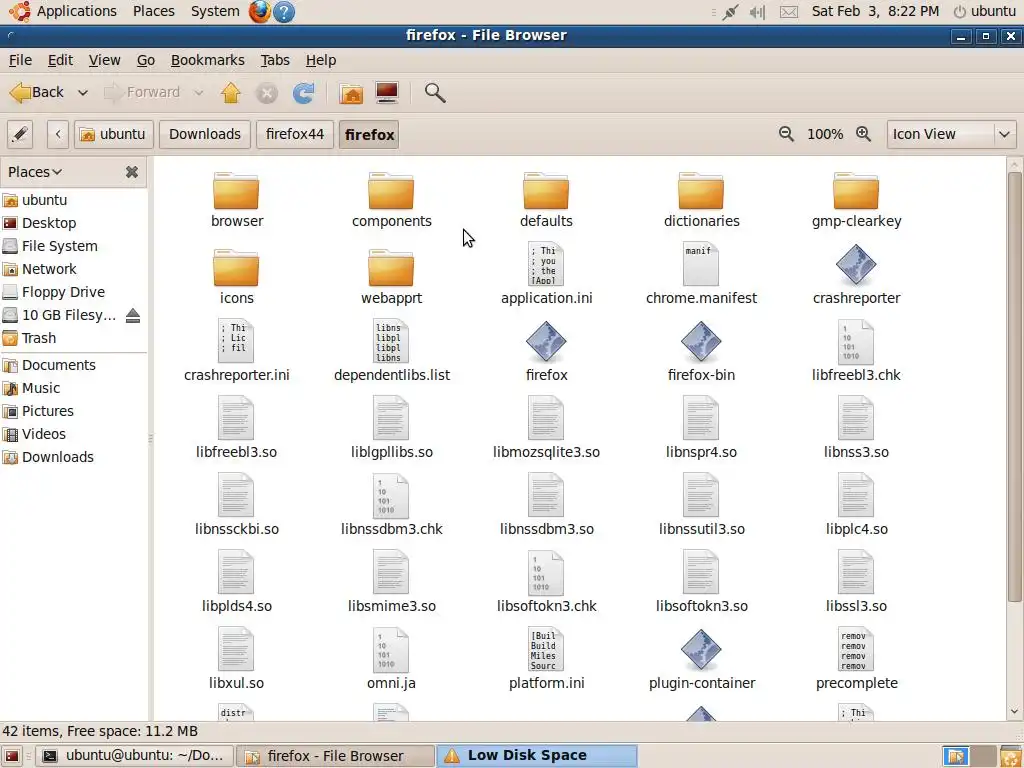
Task: Select the icons folder
Action: coord(236,268)
